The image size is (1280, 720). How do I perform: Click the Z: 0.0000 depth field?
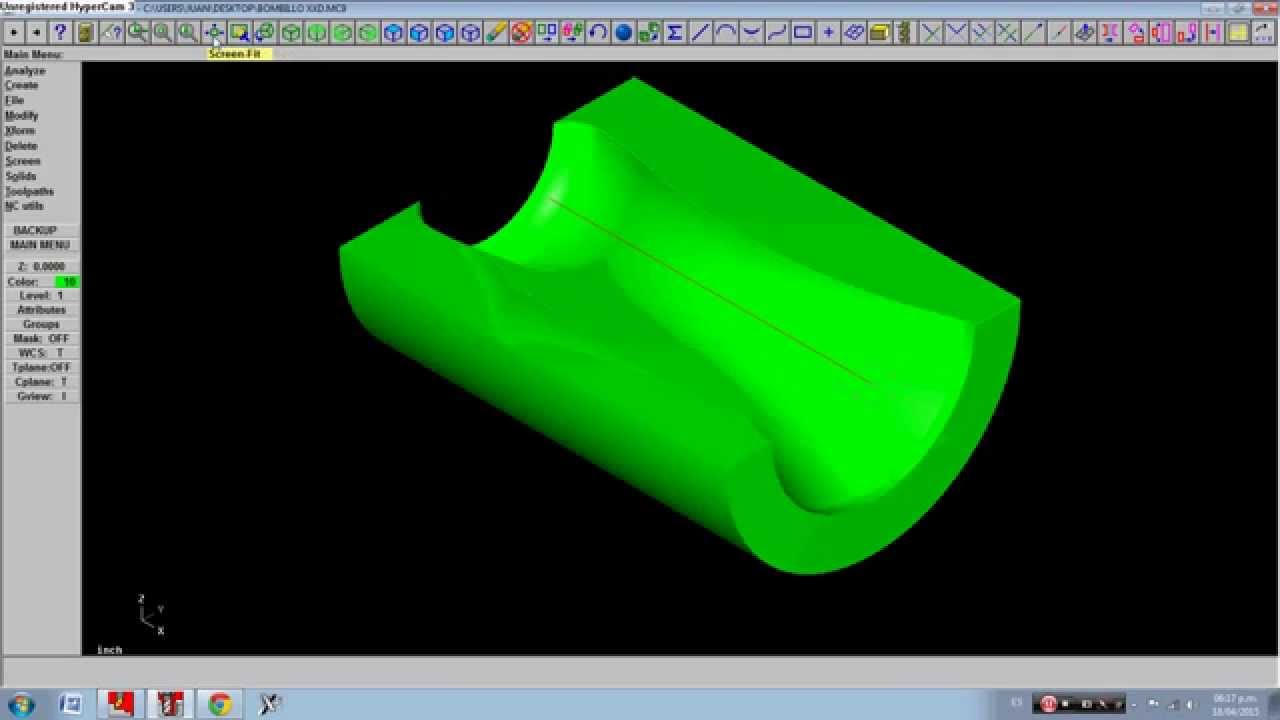pos(41,267)
